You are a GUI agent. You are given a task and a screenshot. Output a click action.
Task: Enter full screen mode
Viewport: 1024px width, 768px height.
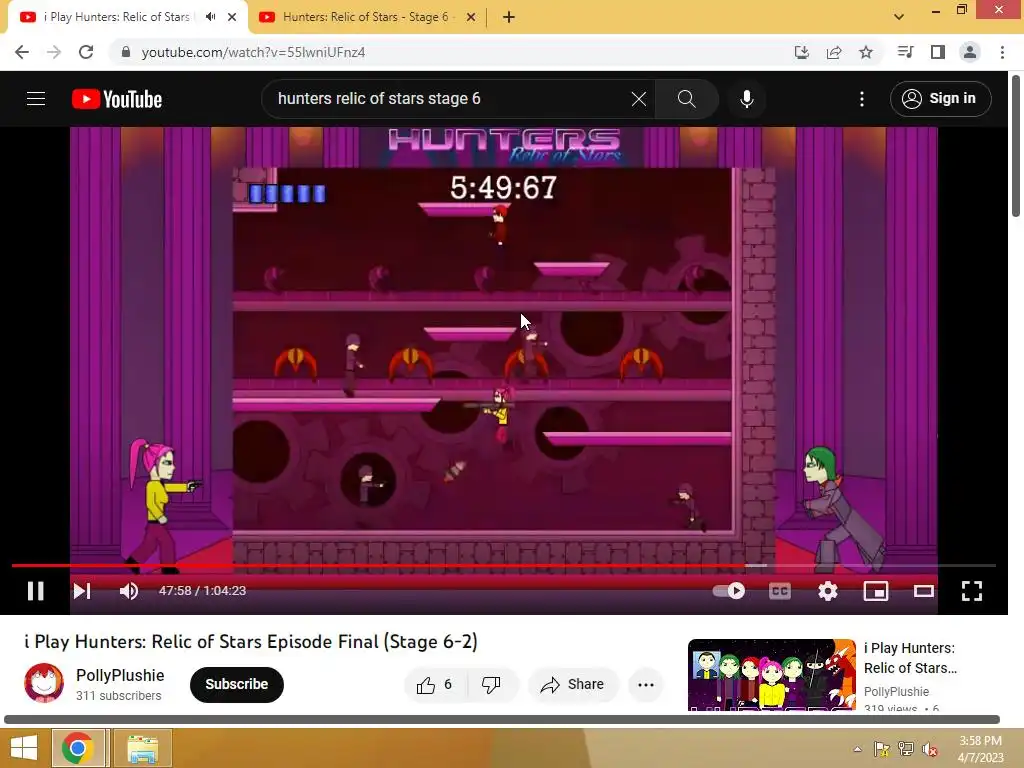point(972,591)
